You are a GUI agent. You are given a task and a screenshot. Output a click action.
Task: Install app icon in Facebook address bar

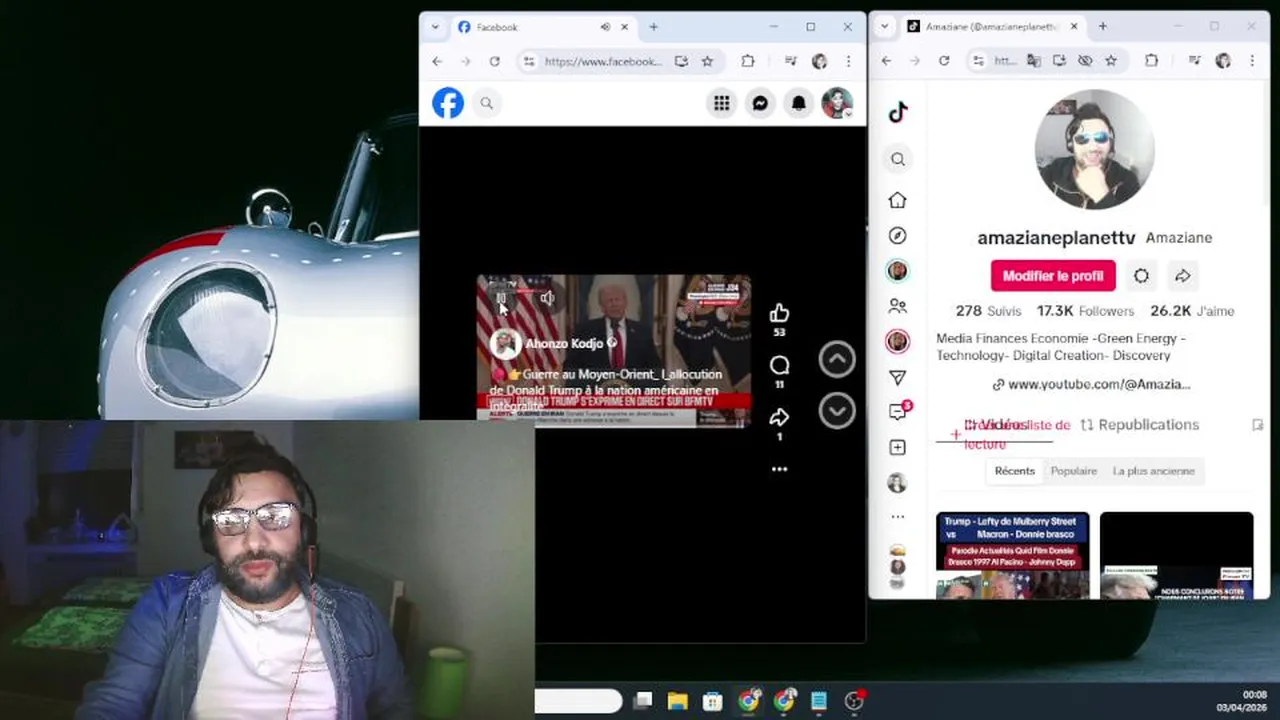tap(681, 61)
